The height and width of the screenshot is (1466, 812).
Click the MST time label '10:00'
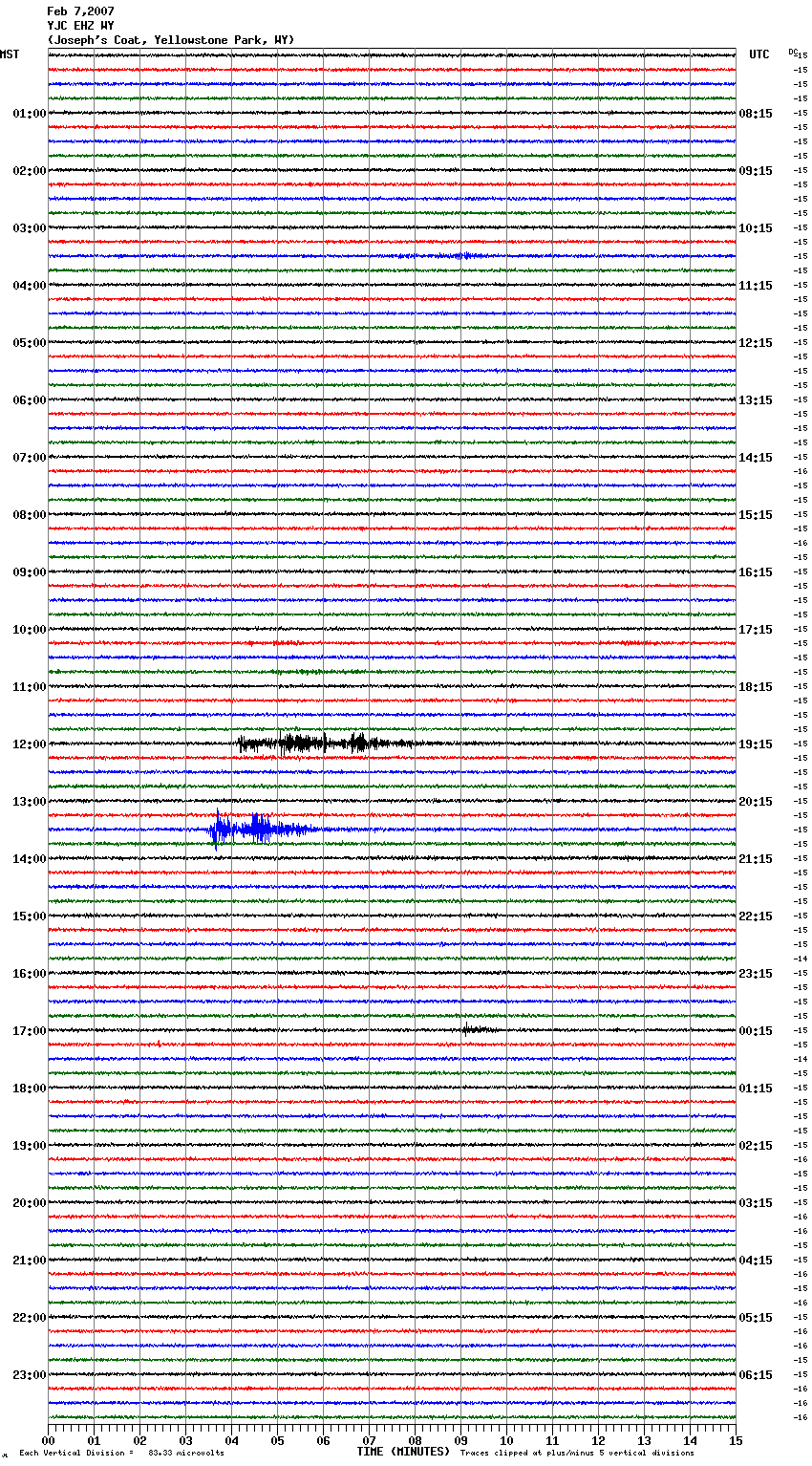click(x=30, y=630)
